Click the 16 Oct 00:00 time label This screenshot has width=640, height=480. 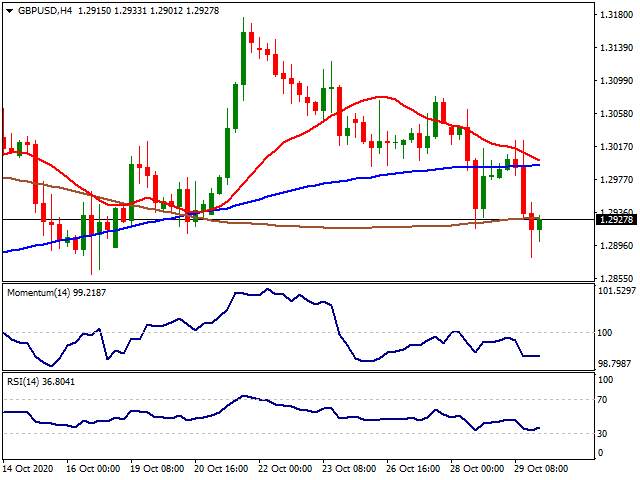click(93, 468)
